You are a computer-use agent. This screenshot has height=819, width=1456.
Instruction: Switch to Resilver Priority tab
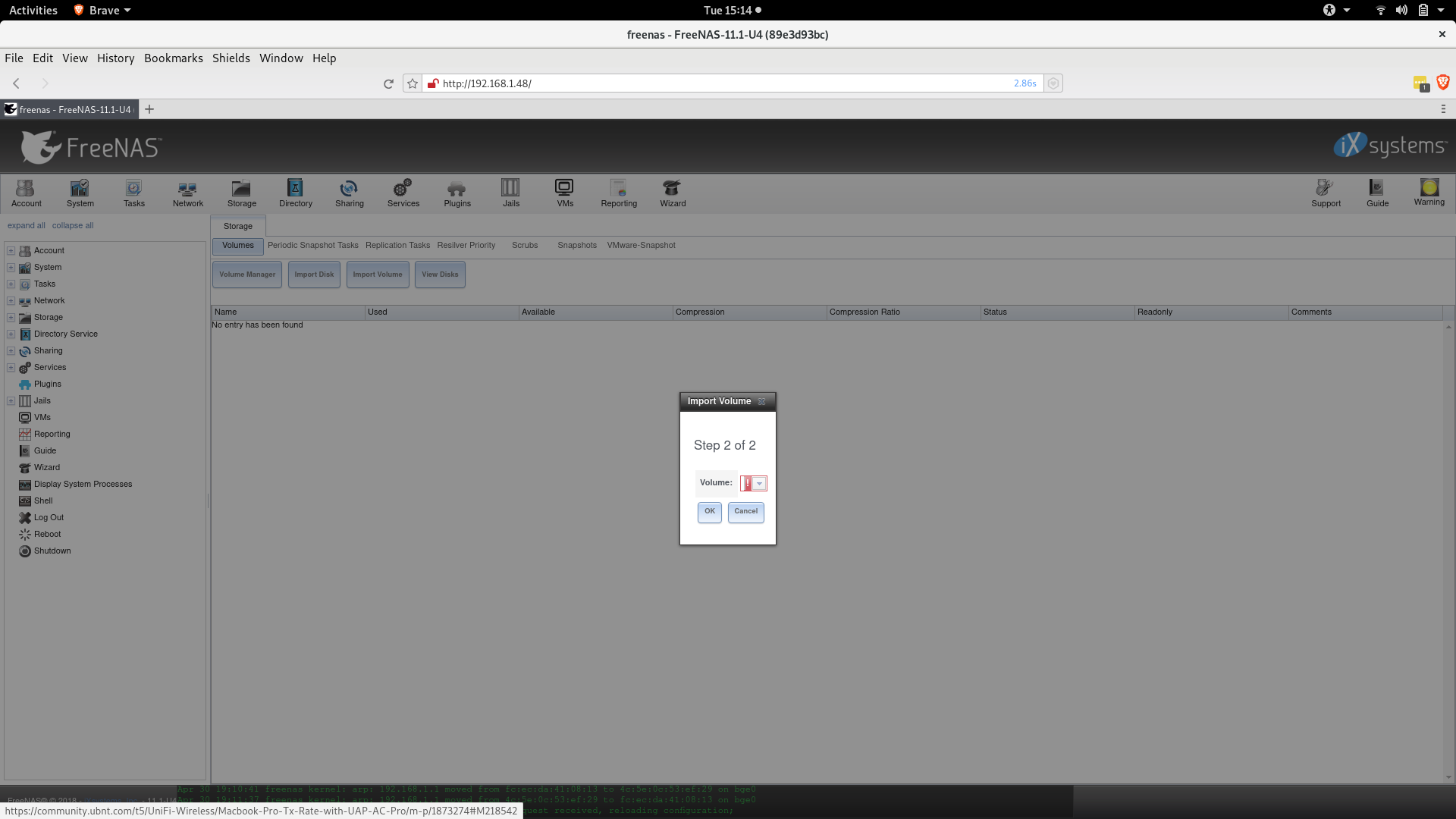pyautogui.click(x=466, y=246)
